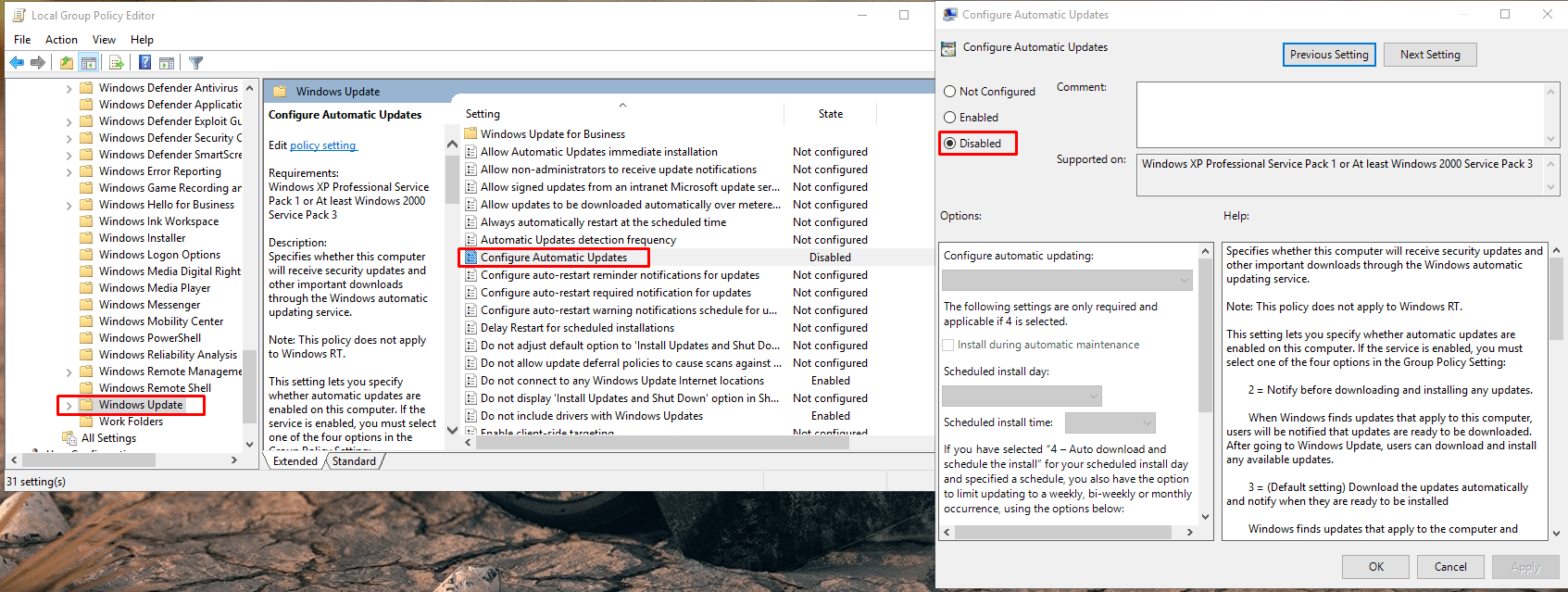
Task: Select Always automatically restart at scheduled time
Action: click(603, 222)
